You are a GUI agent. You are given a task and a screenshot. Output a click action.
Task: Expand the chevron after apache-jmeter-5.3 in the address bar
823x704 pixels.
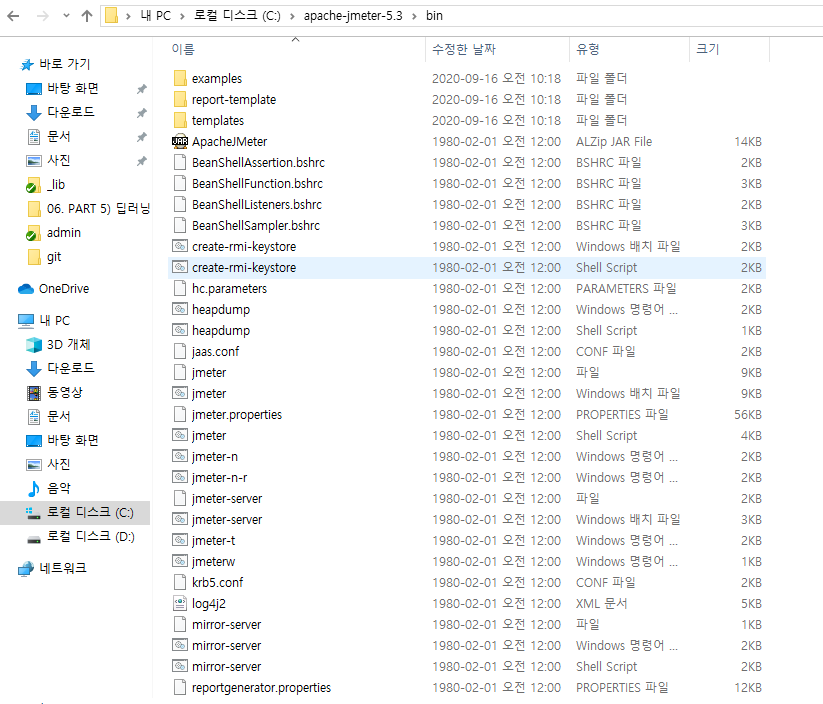pos(415,16)
